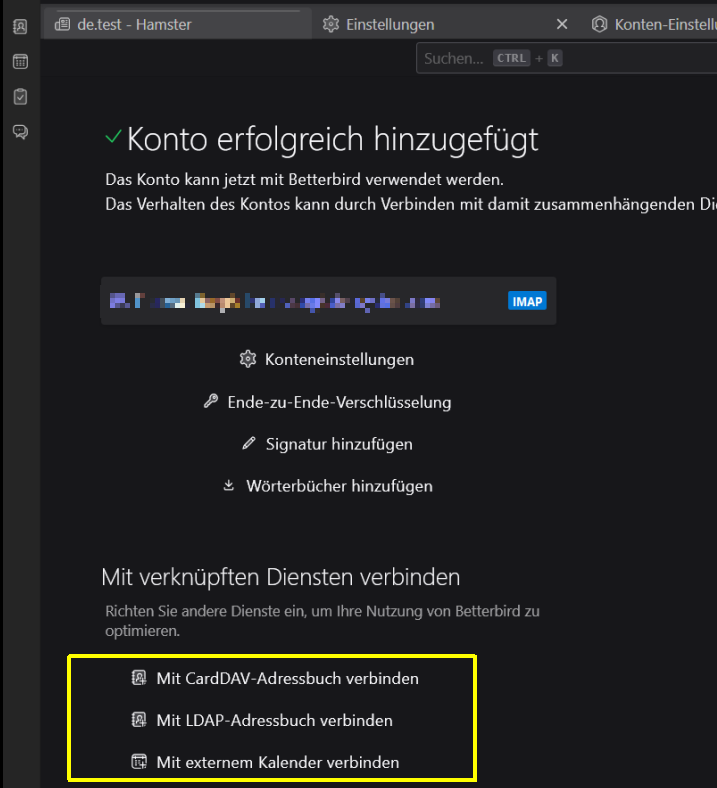
Task: Click the pencil icon for signature
Action: tap(249, 443)
